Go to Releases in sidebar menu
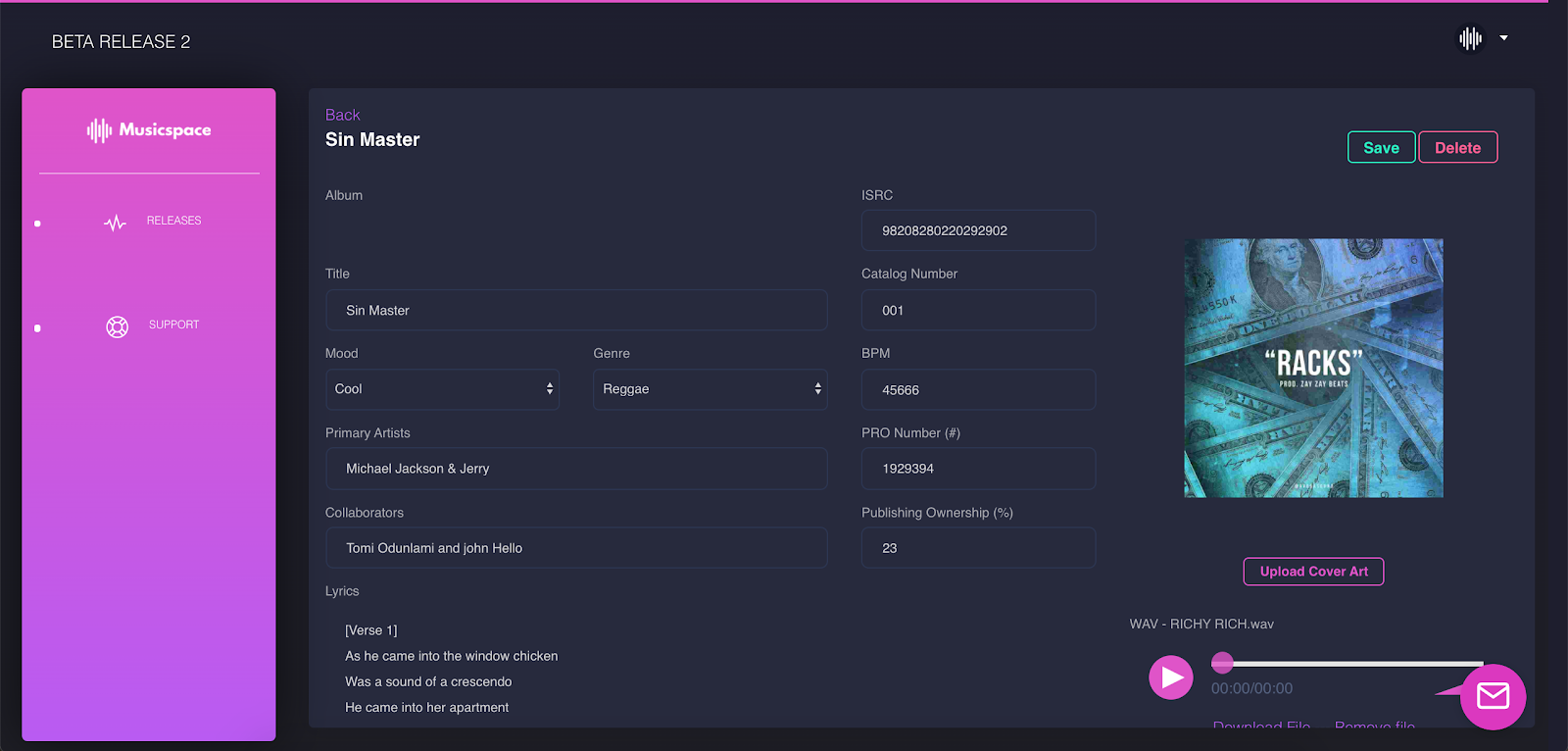Viewport: 1568px width, 751px height. point(173,221)
